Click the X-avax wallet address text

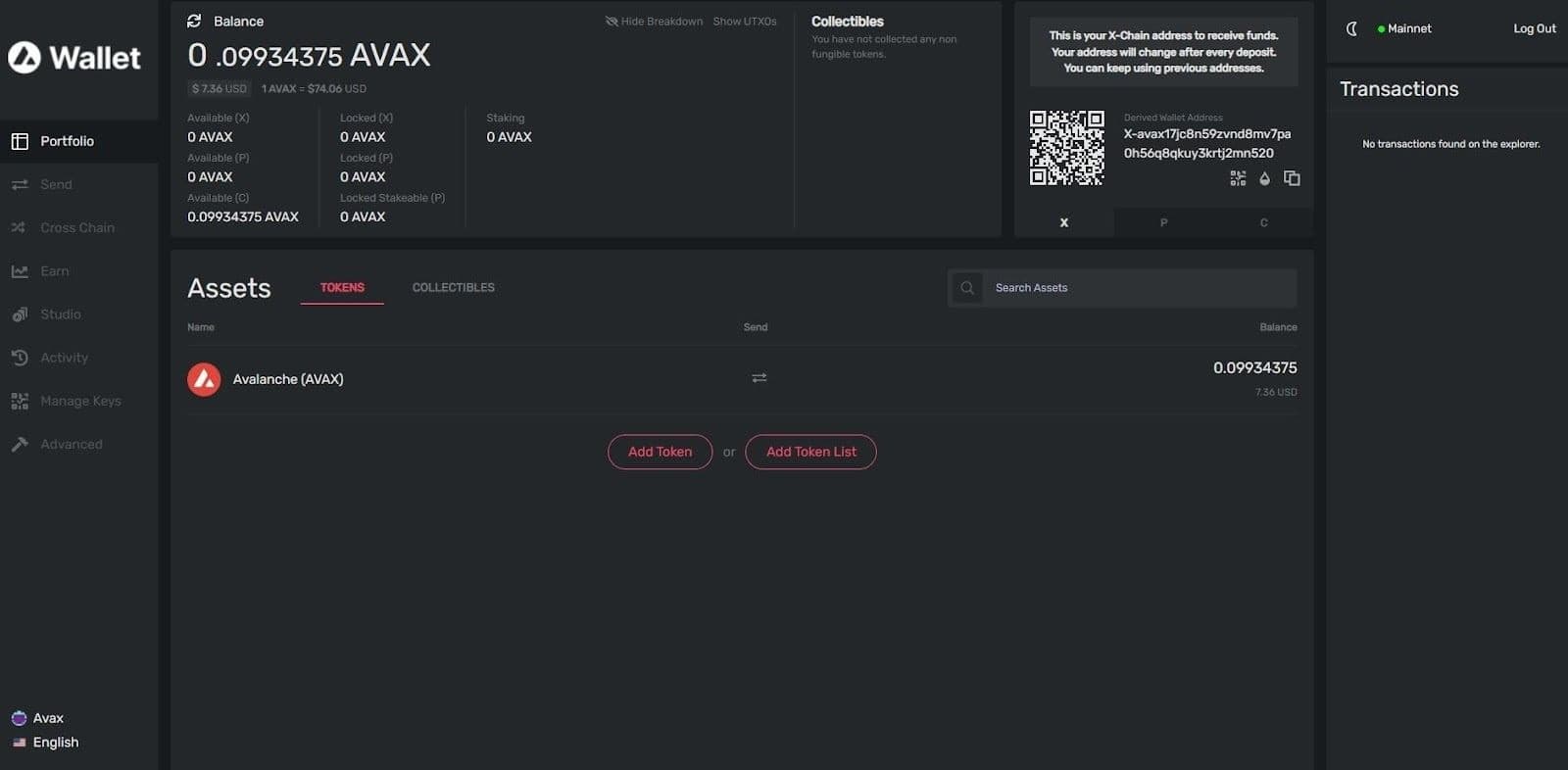(x=1207, y=143)
